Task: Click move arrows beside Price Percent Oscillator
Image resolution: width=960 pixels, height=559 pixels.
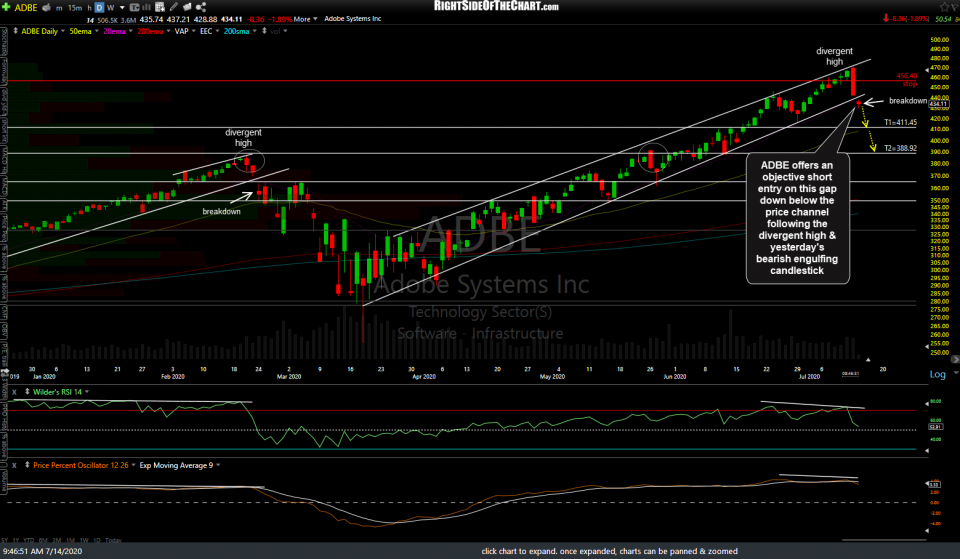Action: [x=27, y=465]
